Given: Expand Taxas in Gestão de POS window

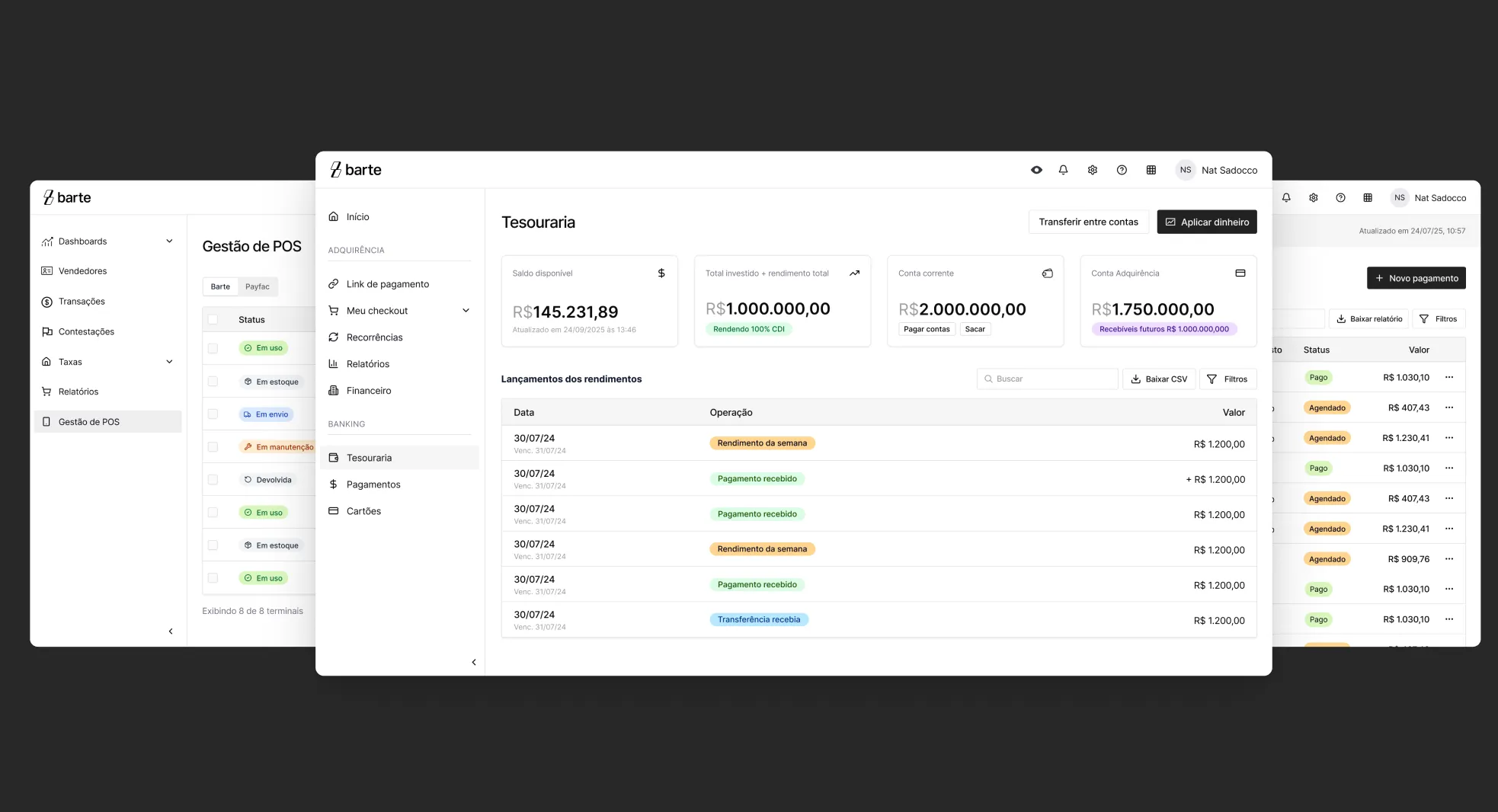Looking at the screenshot, I should (x=169, y=361).
